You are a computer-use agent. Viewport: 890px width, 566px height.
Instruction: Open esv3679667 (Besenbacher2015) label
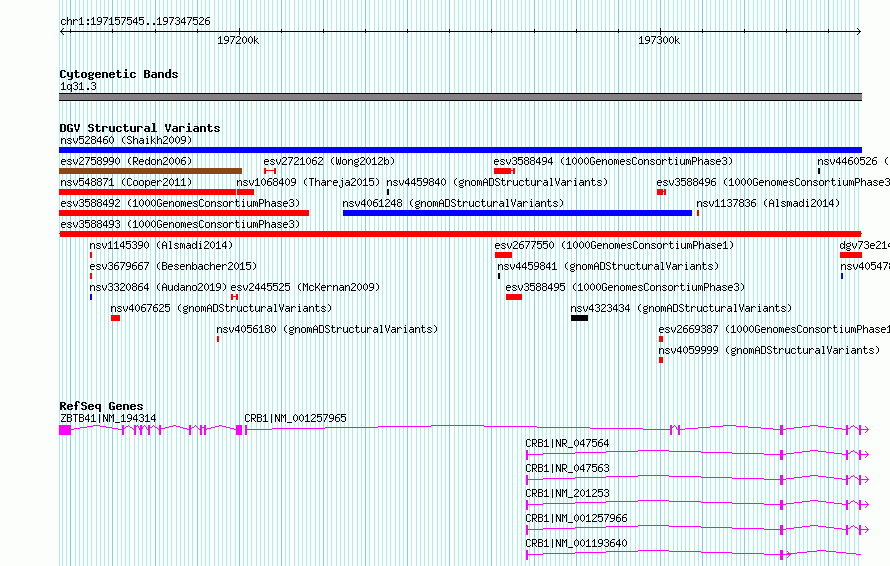pos(173,266)
